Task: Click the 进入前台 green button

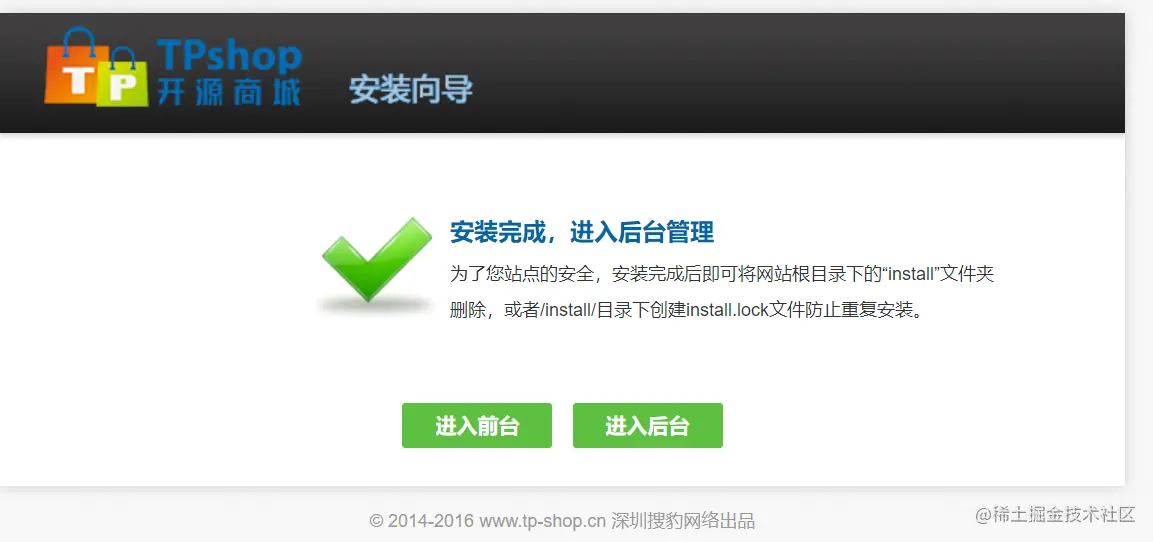Action: pos(476,425)
